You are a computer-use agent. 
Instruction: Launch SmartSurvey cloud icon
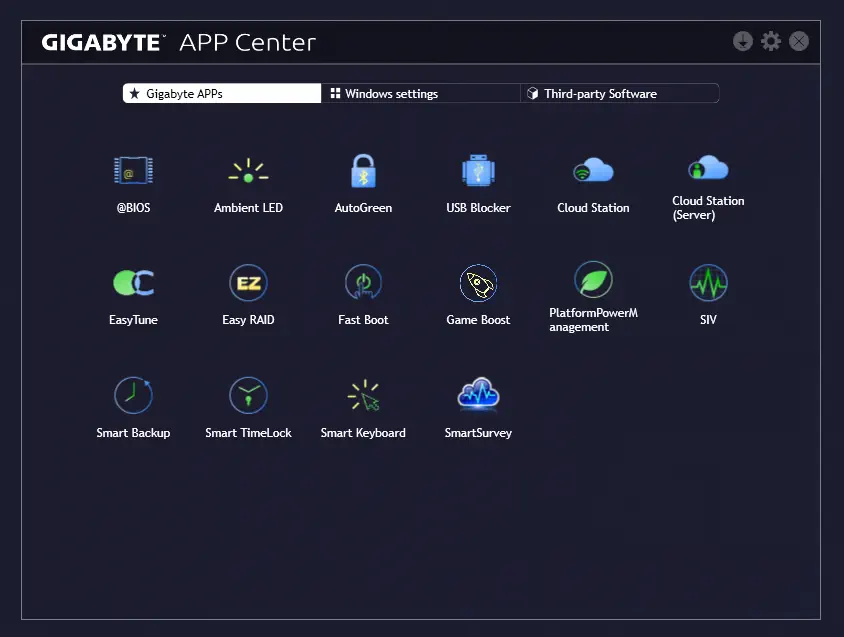point(478,394)
